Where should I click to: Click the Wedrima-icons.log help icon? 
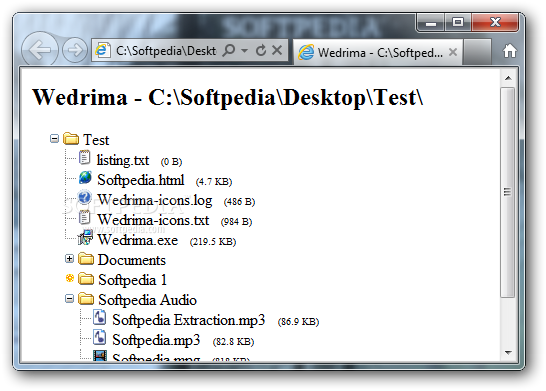pos(84,197)
